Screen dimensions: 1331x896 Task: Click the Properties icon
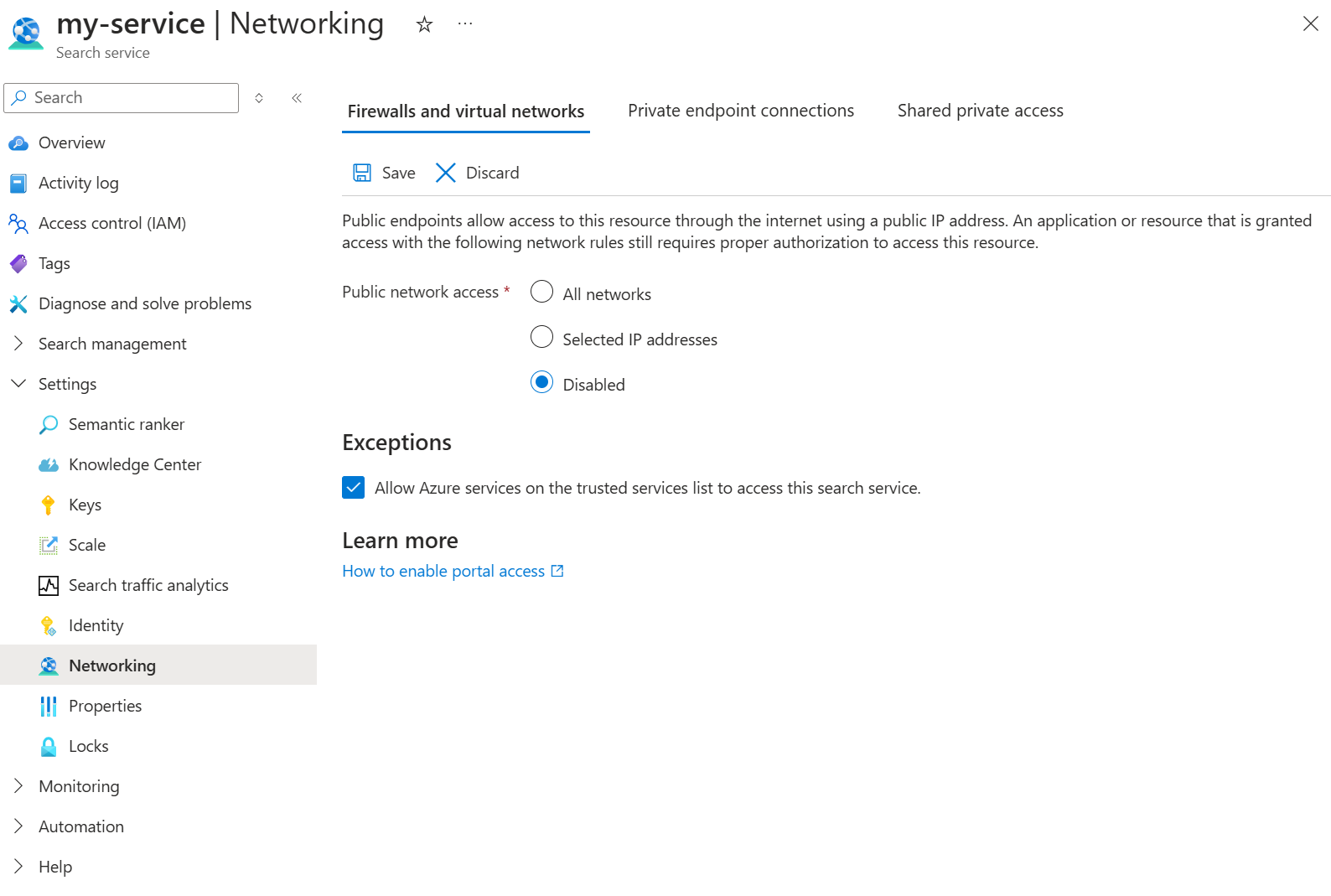(49, 707)
